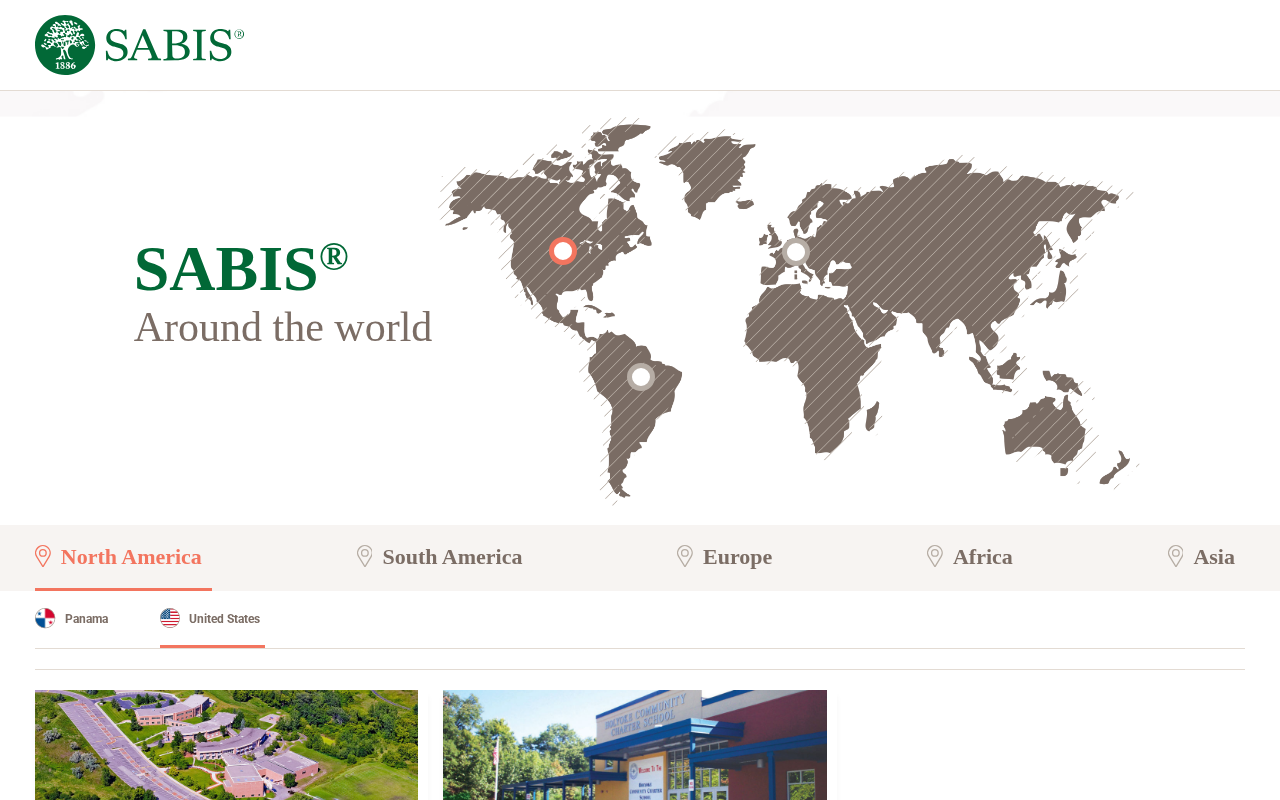Select the North America map marker

pos(563,251)
